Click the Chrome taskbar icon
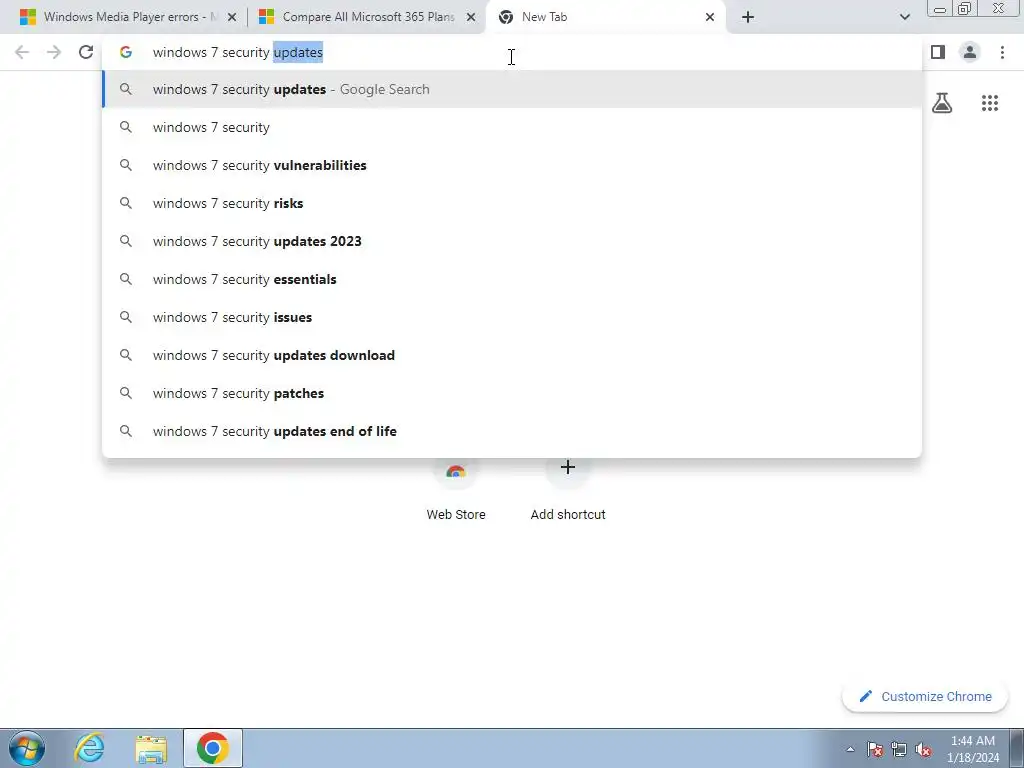 pos(212,748)
